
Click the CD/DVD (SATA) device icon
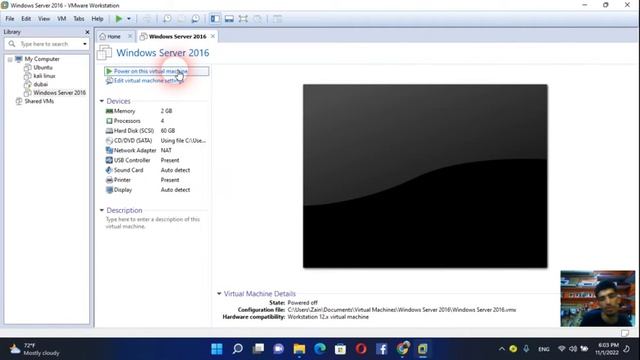pos(109,140)
